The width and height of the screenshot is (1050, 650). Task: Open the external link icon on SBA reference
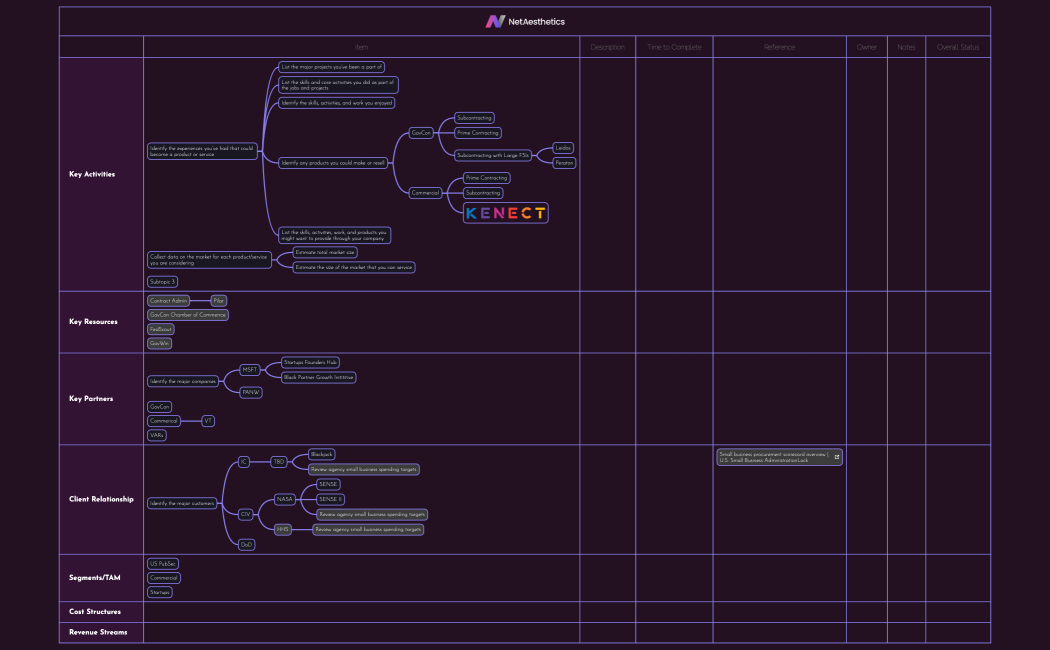837,457
